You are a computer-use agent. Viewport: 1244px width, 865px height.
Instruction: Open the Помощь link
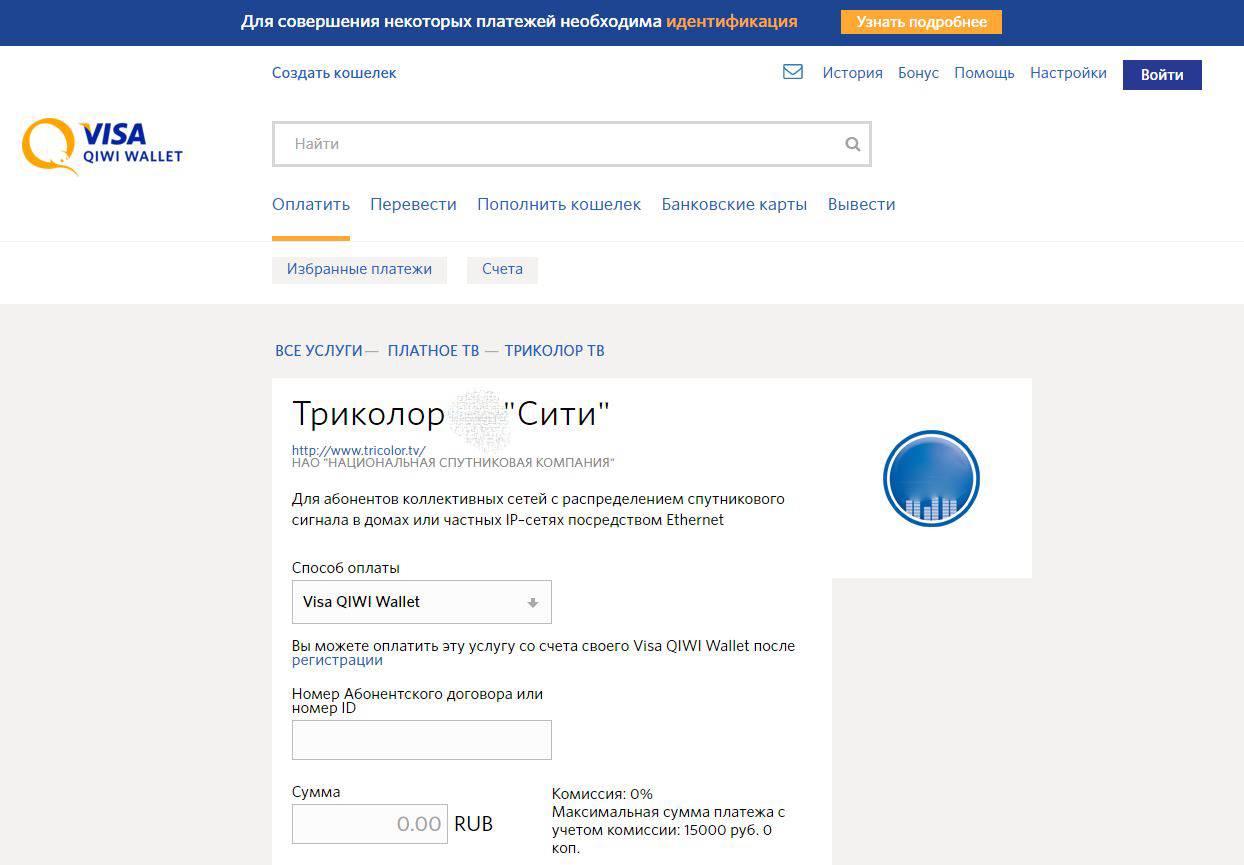coord(984,73)
